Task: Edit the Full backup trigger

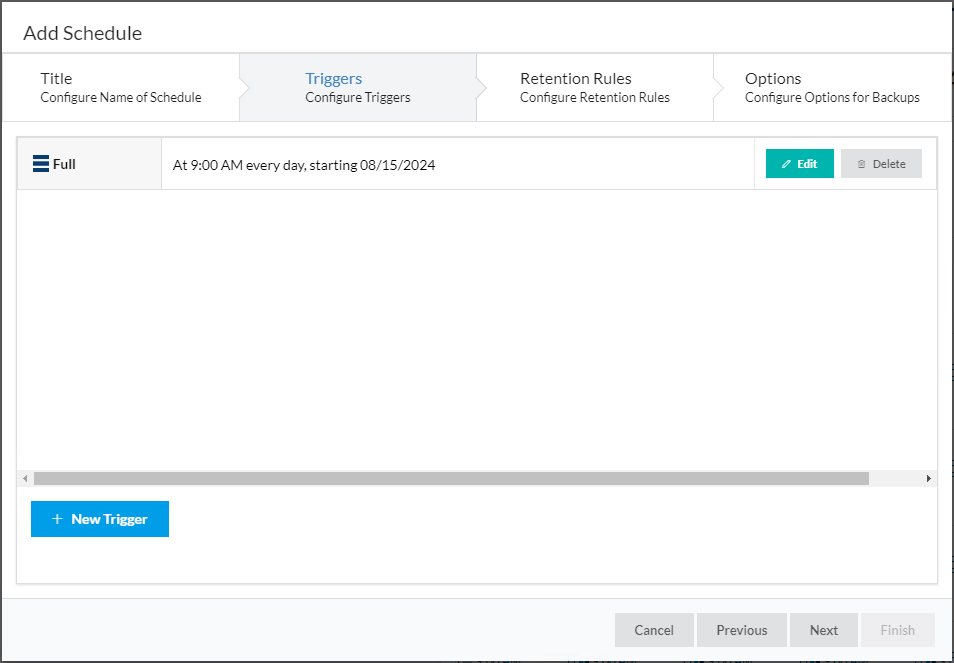Action: (x=799, y=164)
